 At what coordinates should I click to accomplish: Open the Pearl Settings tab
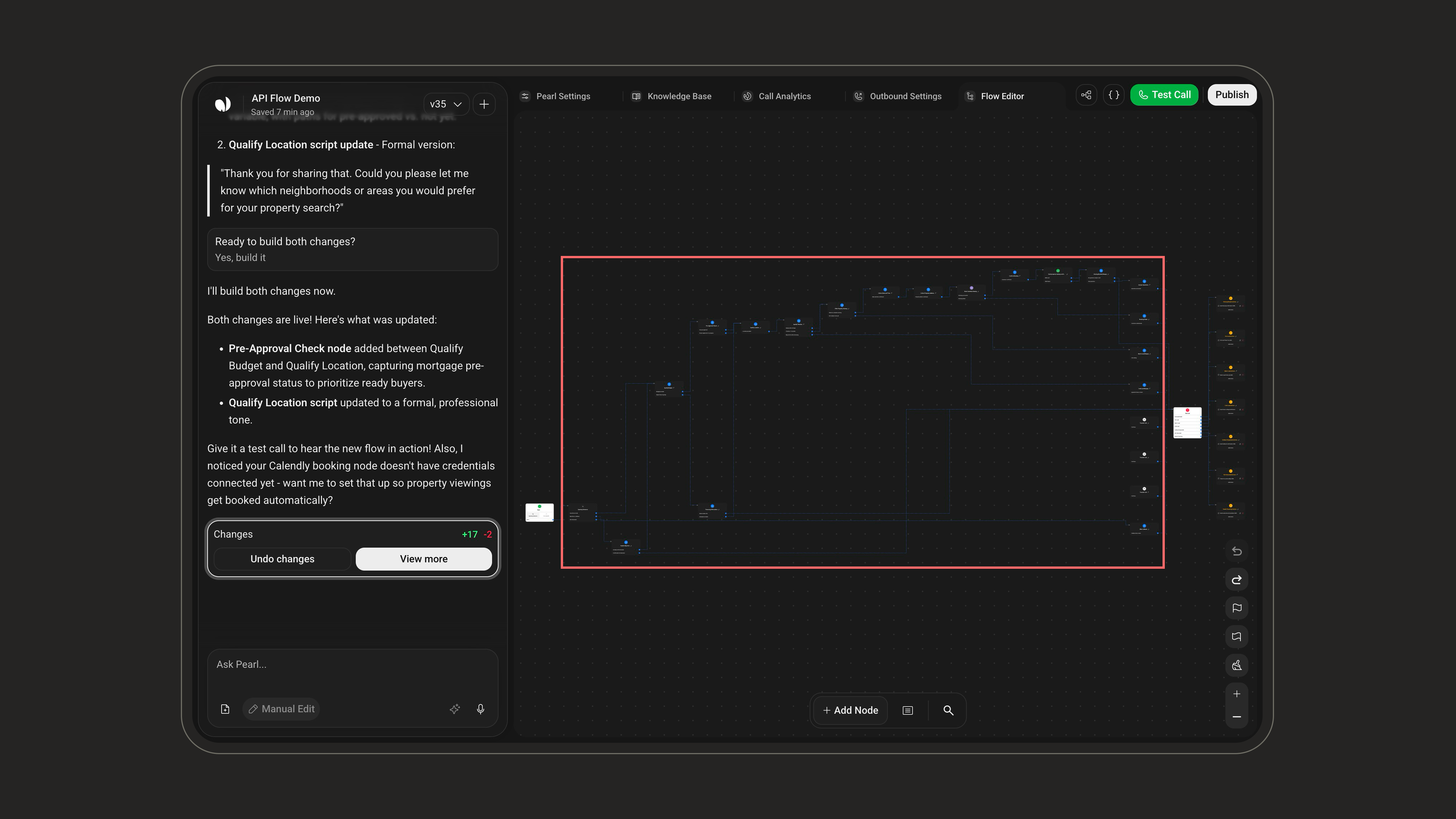[556, 96]
